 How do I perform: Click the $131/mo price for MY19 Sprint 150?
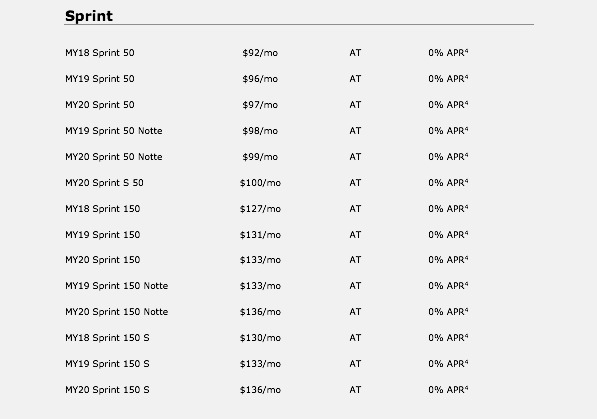pos(260,235)
